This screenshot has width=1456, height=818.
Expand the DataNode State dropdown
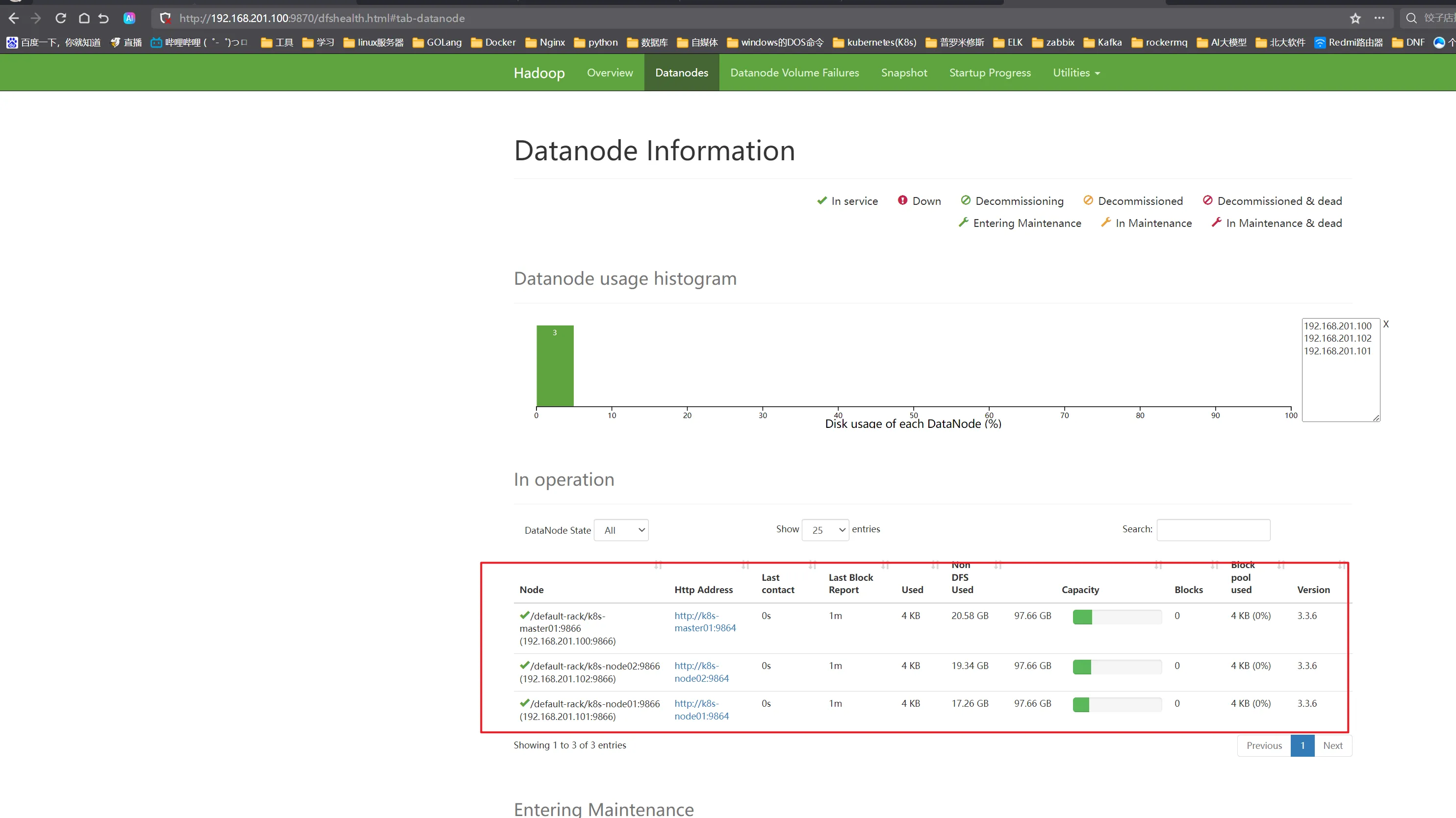pos(621,530)
